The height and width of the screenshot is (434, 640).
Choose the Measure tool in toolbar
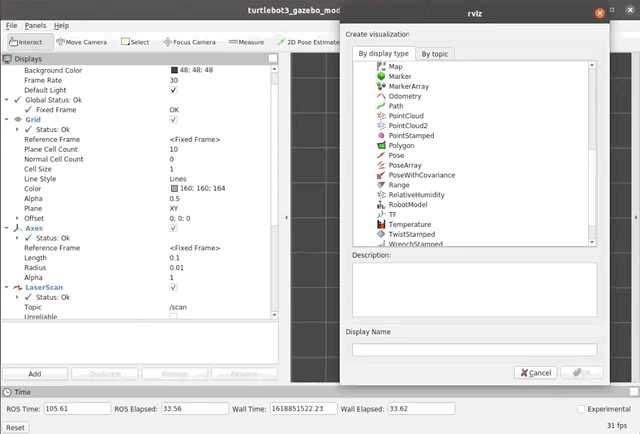tap(246, 42)
